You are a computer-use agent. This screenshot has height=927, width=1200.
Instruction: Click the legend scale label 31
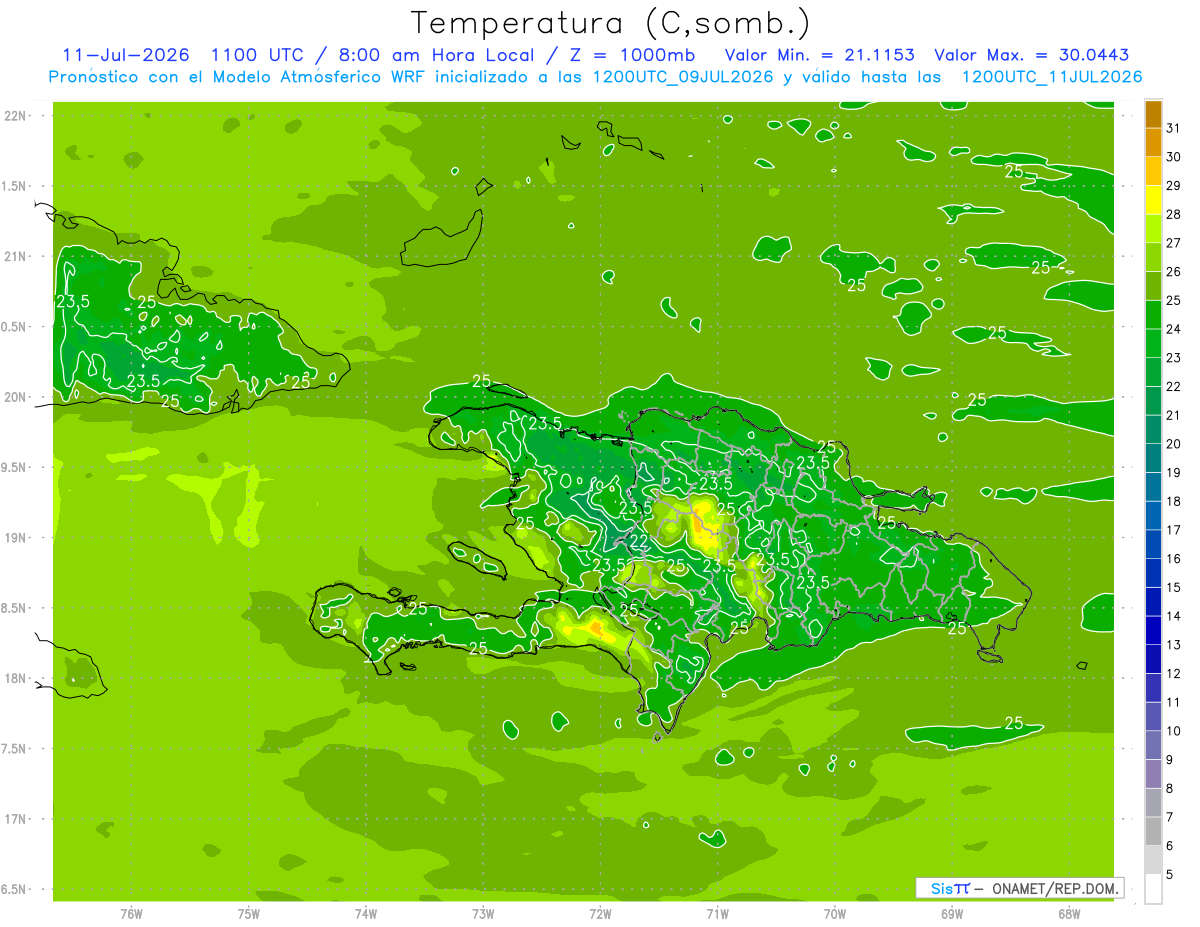point(1173,128)
